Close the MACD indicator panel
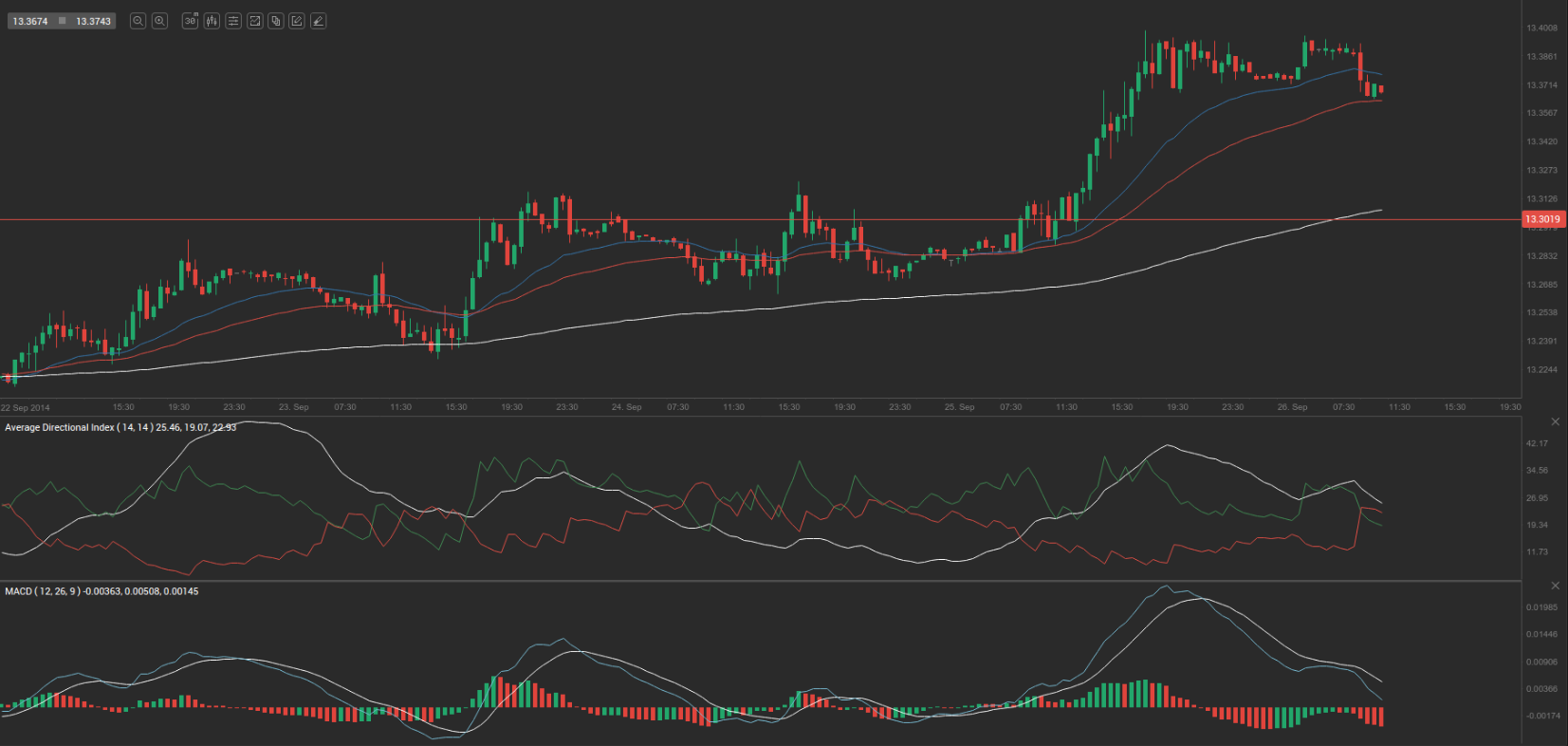Image resolution: width=1568 pixels, height=746 pixels. coord(1555,586)
